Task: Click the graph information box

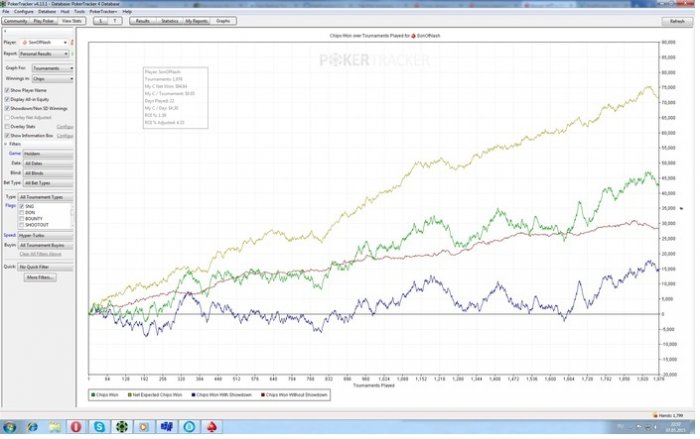Action: [x=175, y=98]
